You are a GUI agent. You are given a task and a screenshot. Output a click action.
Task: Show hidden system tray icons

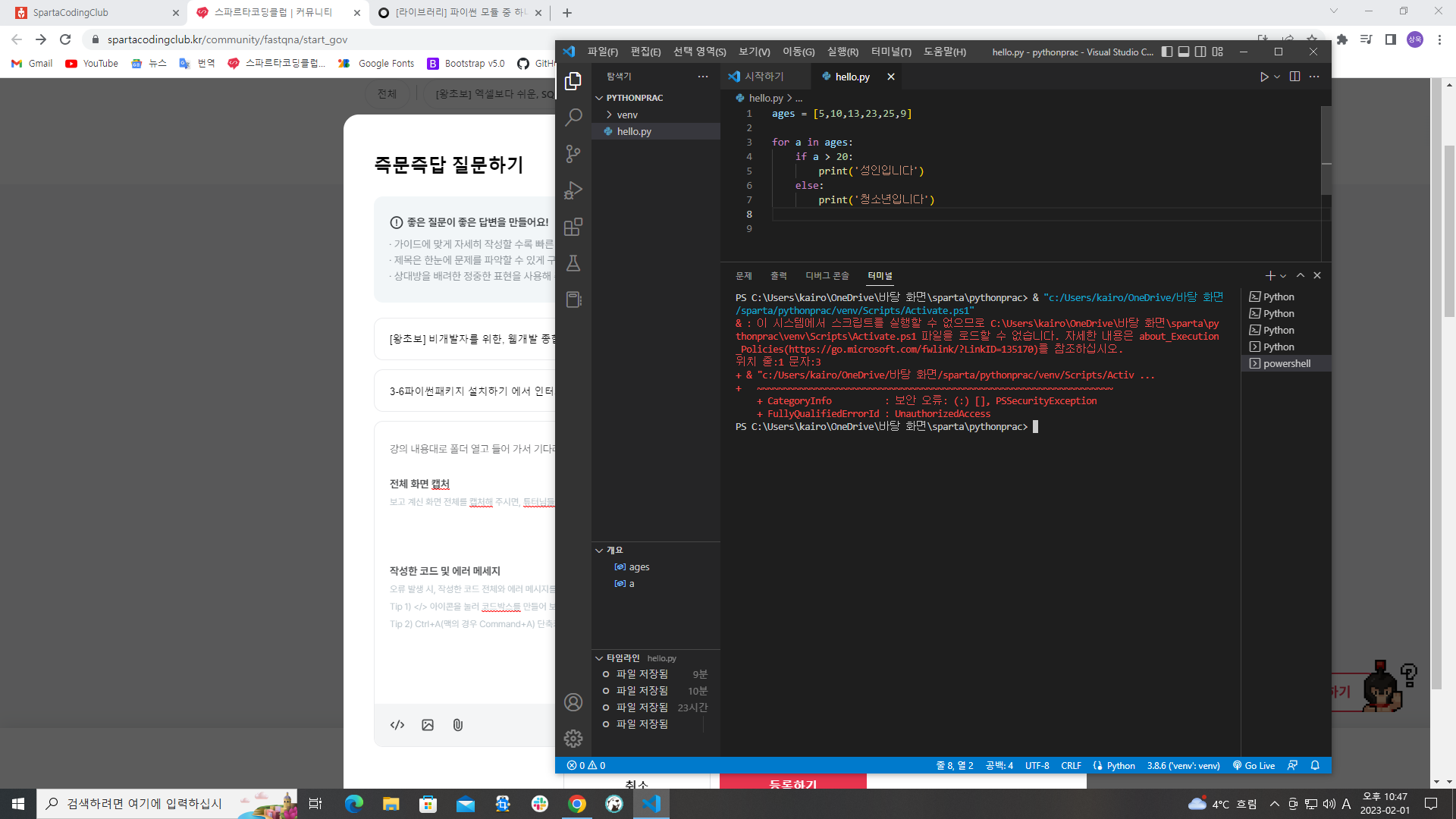coord(1274,804)
